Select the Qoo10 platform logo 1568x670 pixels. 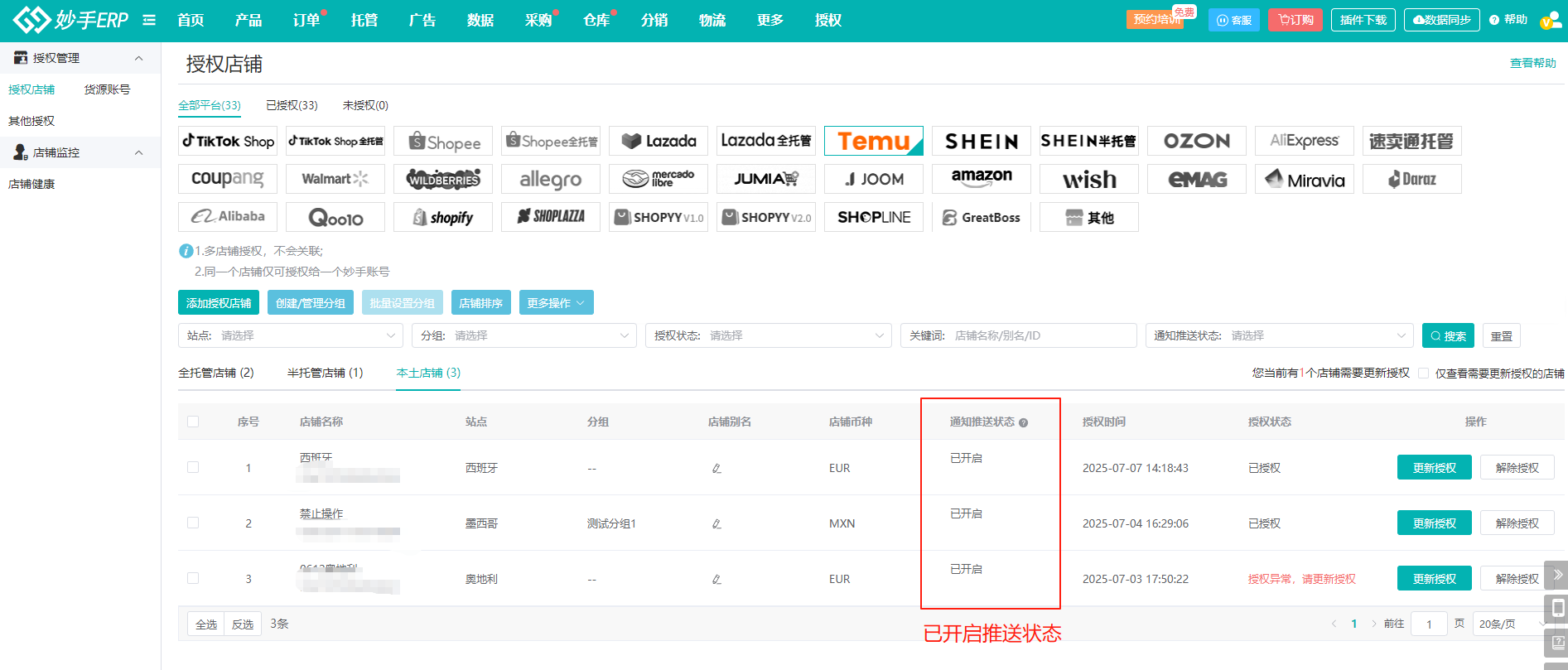tap(335, 217)
